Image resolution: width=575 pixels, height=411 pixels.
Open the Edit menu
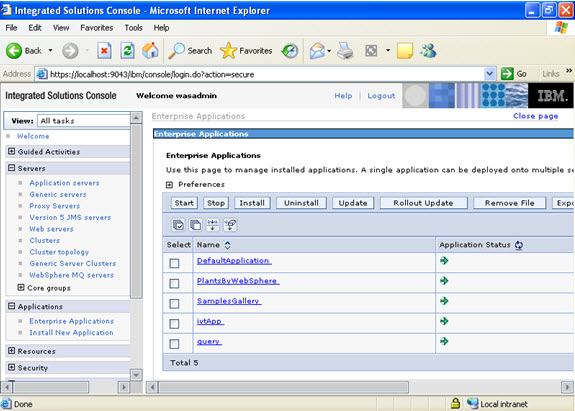pyautogui.click(x=35, y=28)
